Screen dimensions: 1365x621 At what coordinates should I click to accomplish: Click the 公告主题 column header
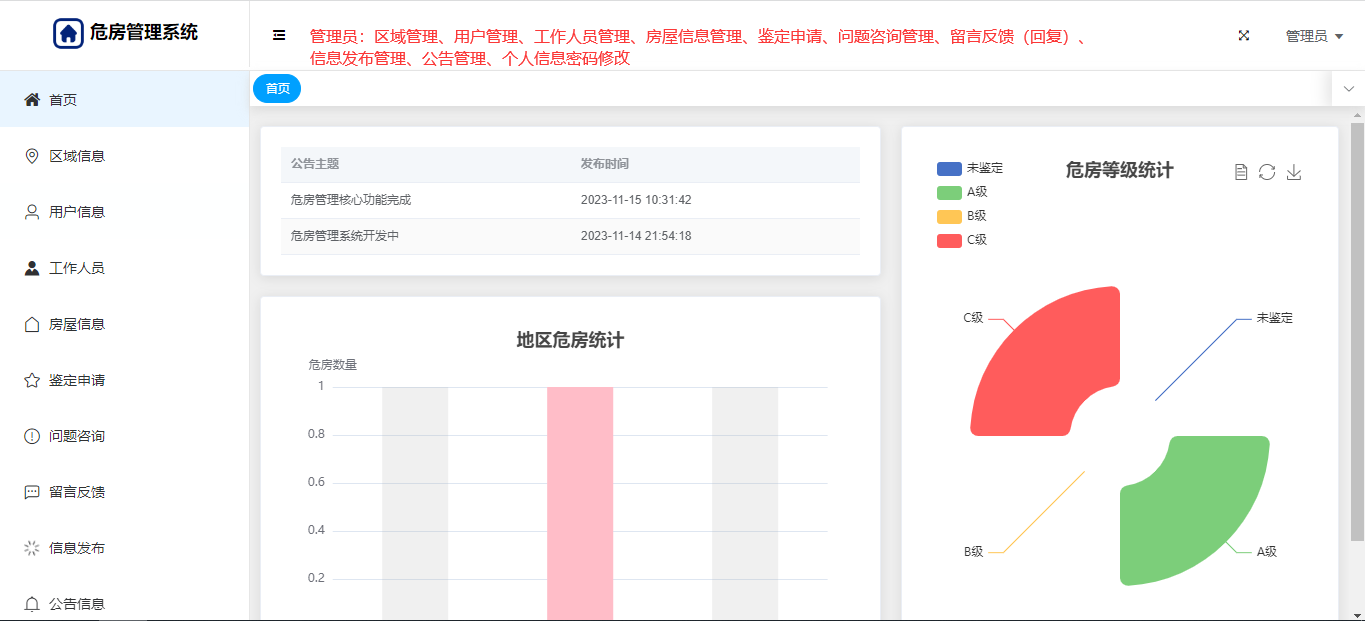(315, 164)
